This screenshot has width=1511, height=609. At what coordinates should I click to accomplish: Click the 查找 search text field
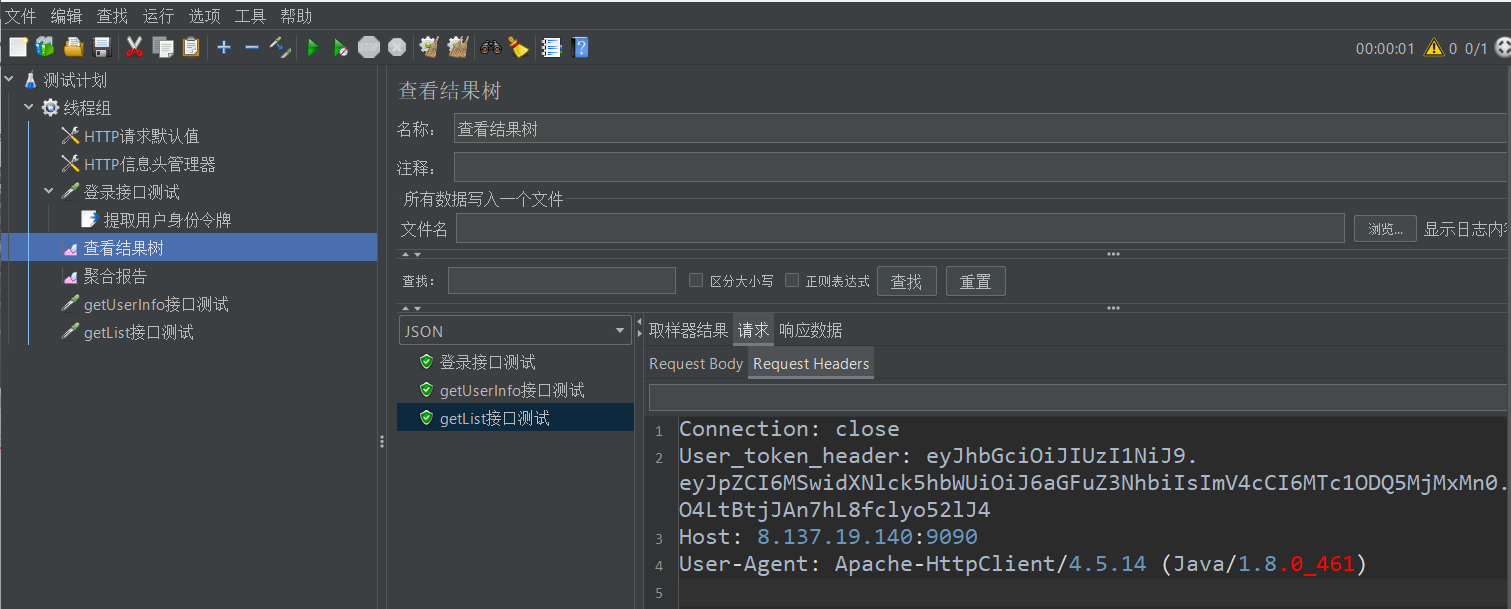pos(562,281)
